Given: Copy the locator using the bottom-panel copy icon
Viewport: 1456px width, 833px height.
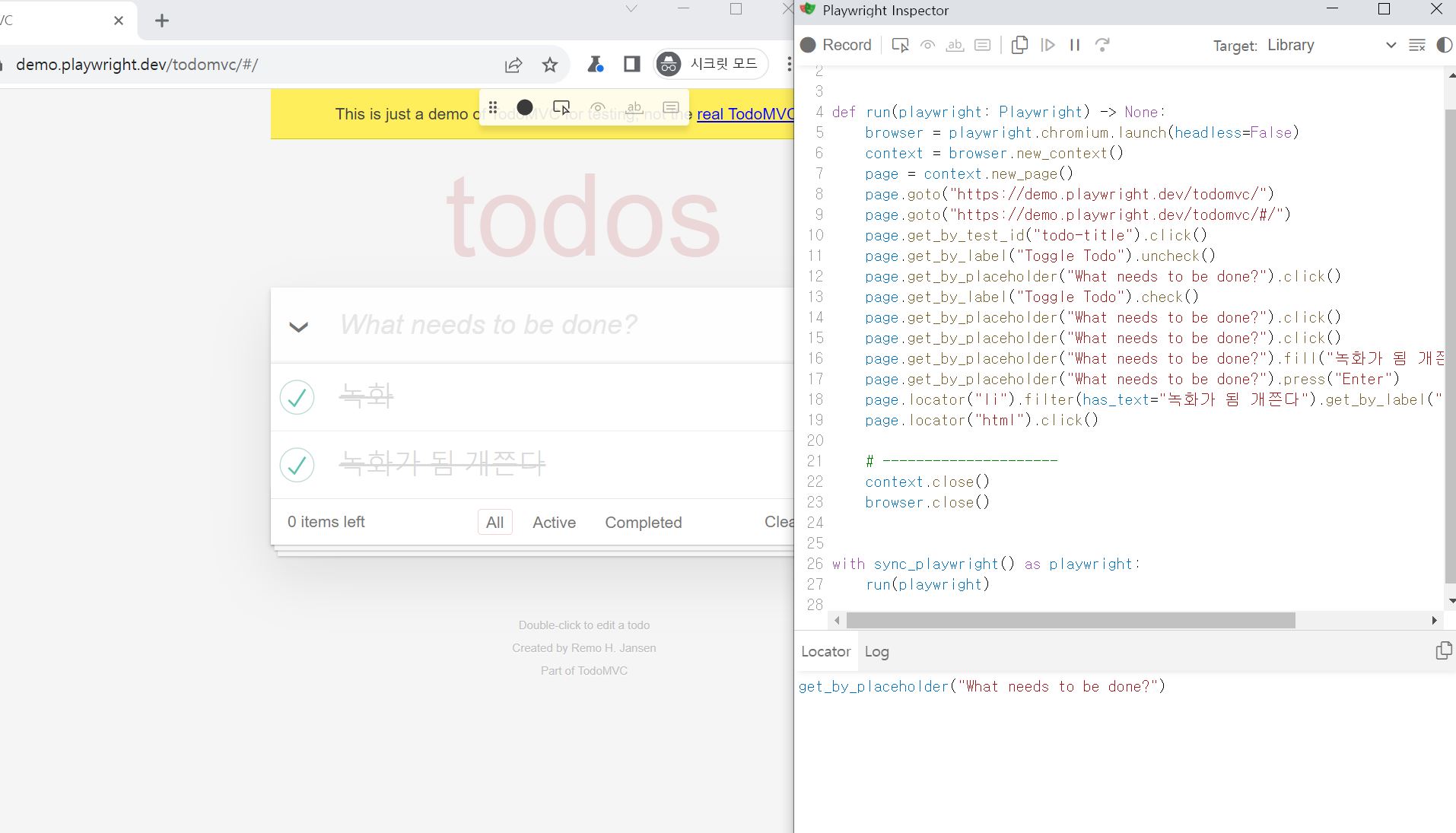Looking at the screenshot, I should tap(1442, 651).
